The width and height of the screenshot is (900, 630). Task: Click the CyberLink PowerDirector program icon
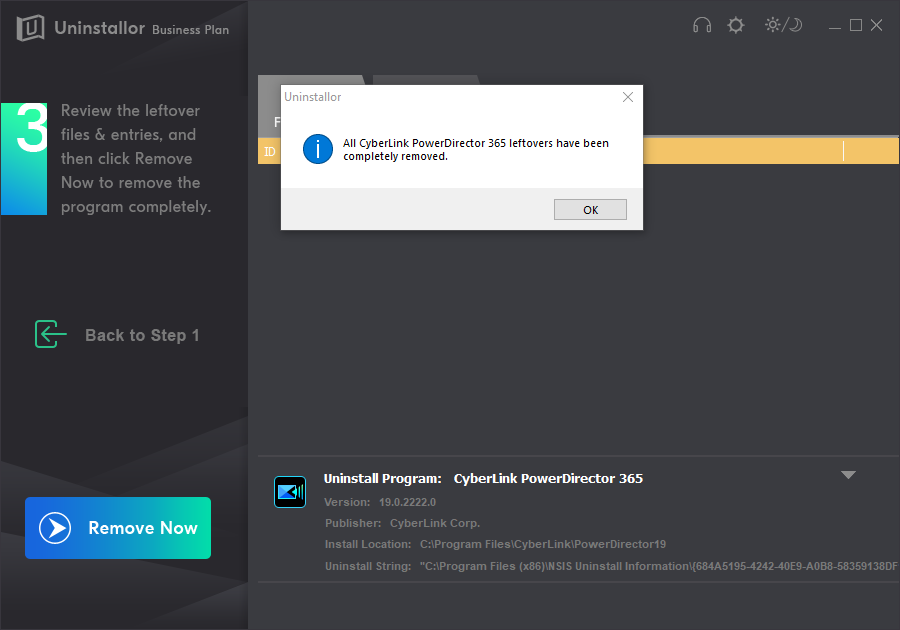[290, 492]
